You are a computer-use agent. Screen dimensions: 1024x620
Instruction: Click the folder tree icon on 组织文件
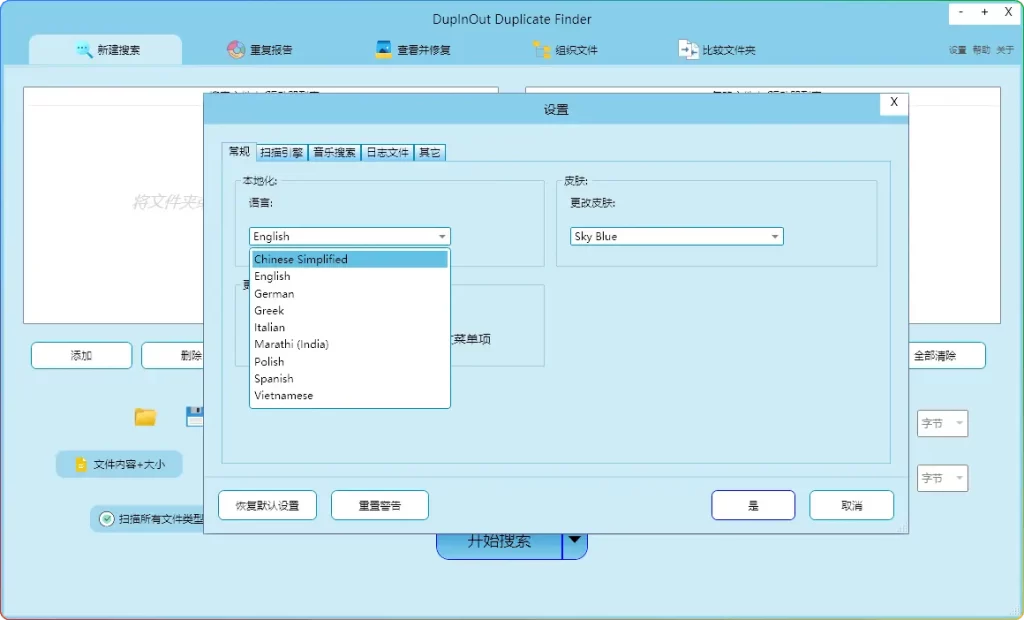click(x=541, y=50)
